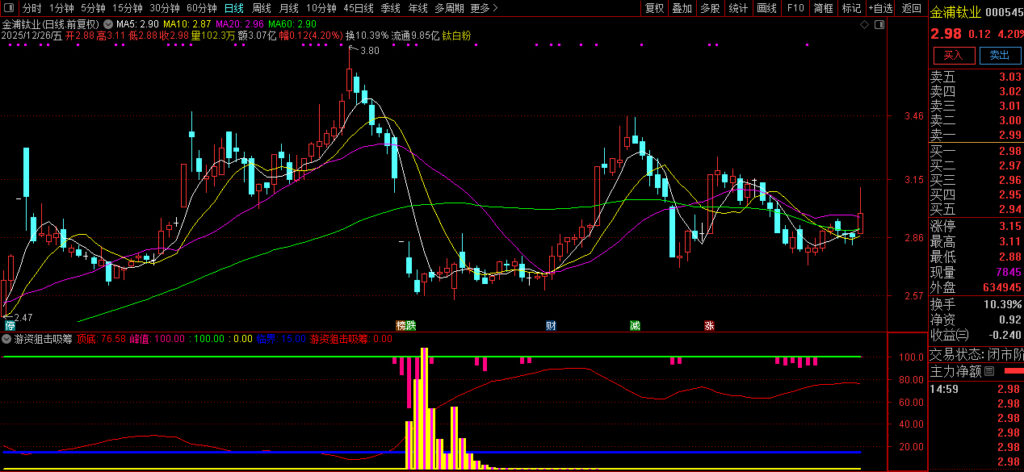Open the 复权 price adjustment menu

[654, 8]
